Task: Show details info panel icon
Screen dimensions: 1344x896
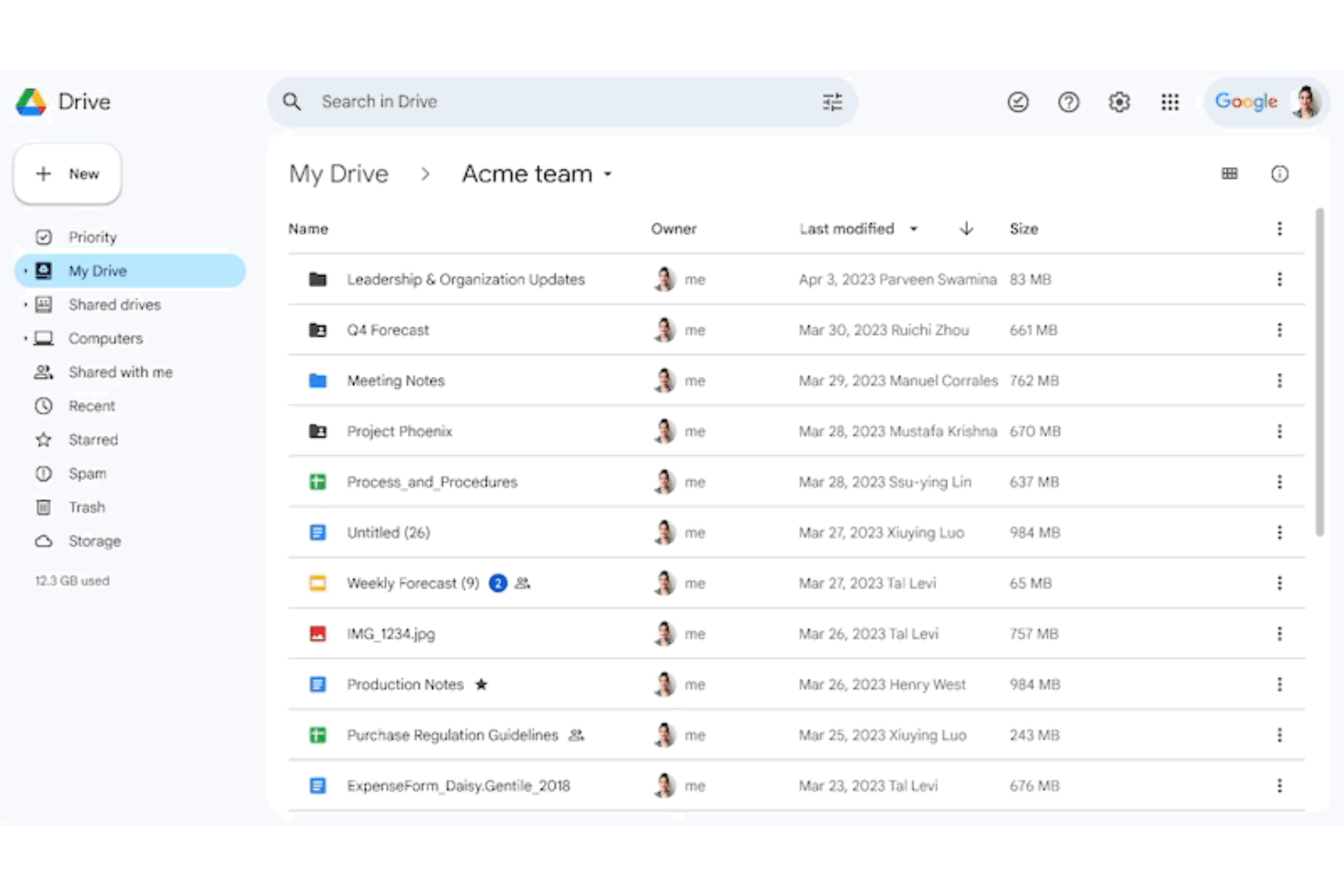Action: click(1280, 173)
